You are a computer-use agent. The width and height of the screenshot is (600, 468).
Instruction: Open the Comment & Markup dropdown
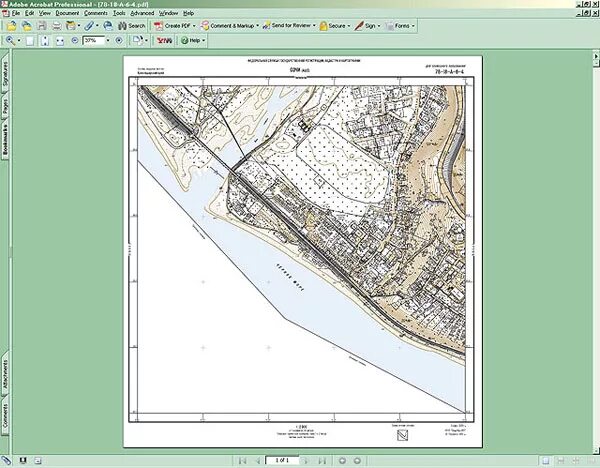(230, 26)
